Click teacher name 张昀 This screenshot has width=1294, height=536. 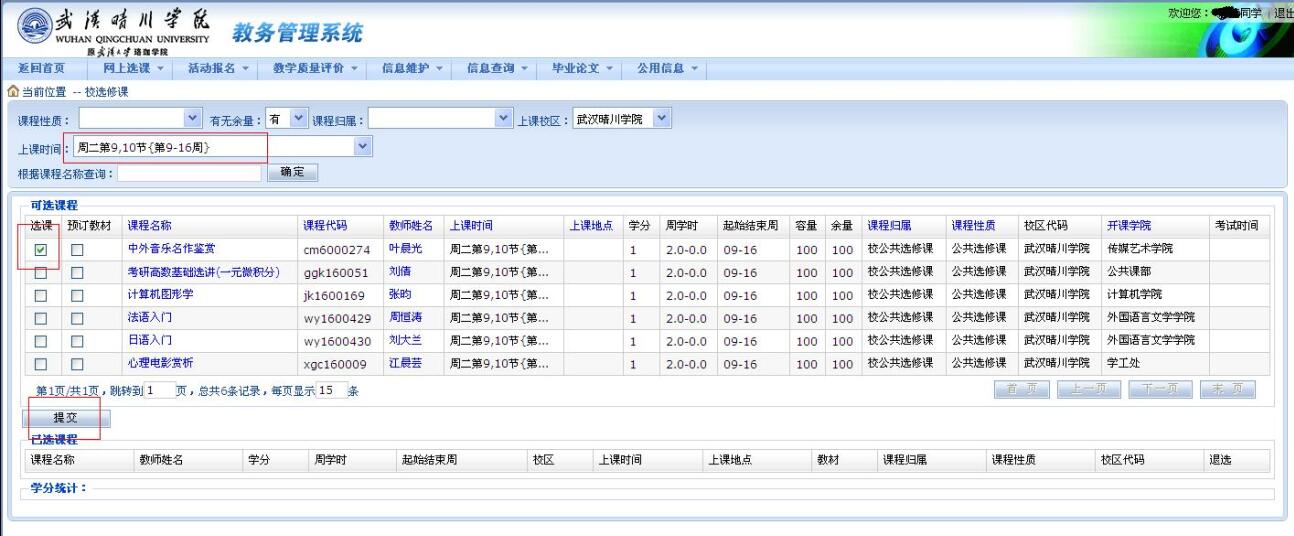400,294
